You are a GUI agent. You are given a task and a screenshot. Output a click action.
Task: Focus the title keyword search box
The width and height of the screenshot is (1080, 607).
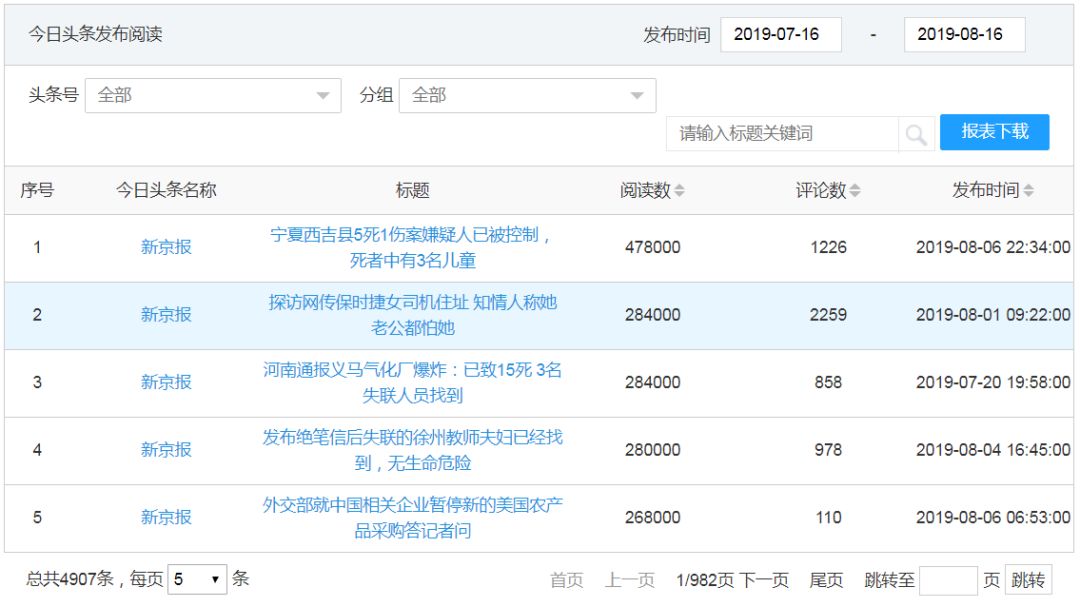coord(782,134)
